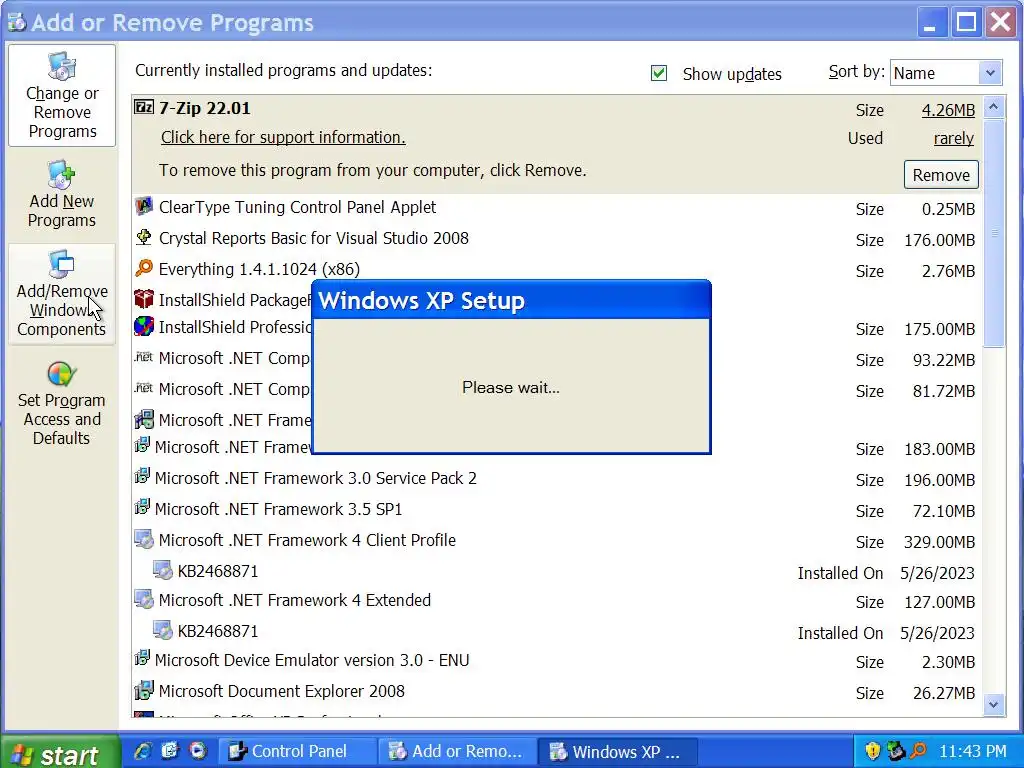
Task: Launch Internet Explorer from Quick Launch
Action: (x=142, y=751)
